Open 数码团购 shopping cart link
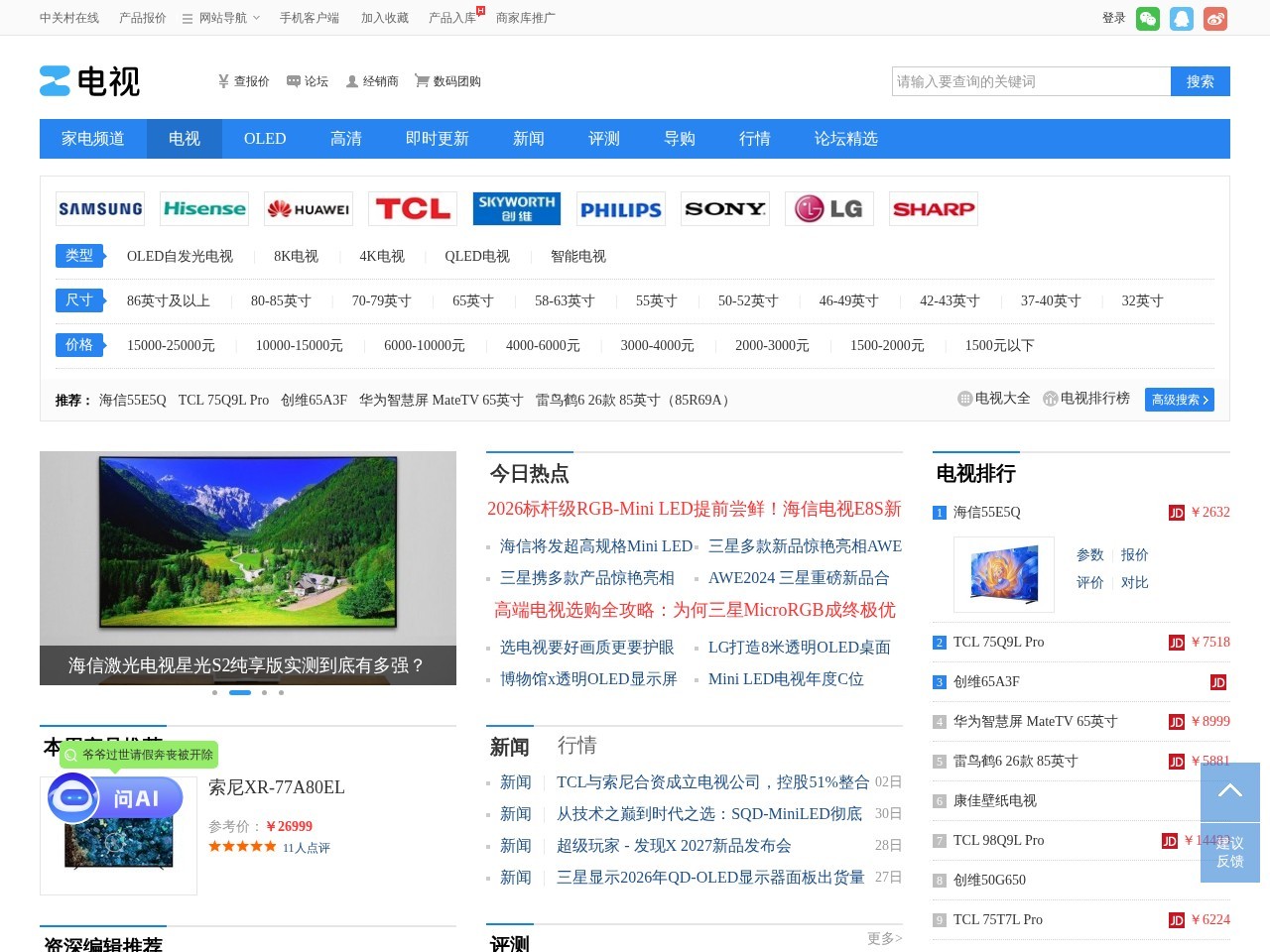 point(447,81)
